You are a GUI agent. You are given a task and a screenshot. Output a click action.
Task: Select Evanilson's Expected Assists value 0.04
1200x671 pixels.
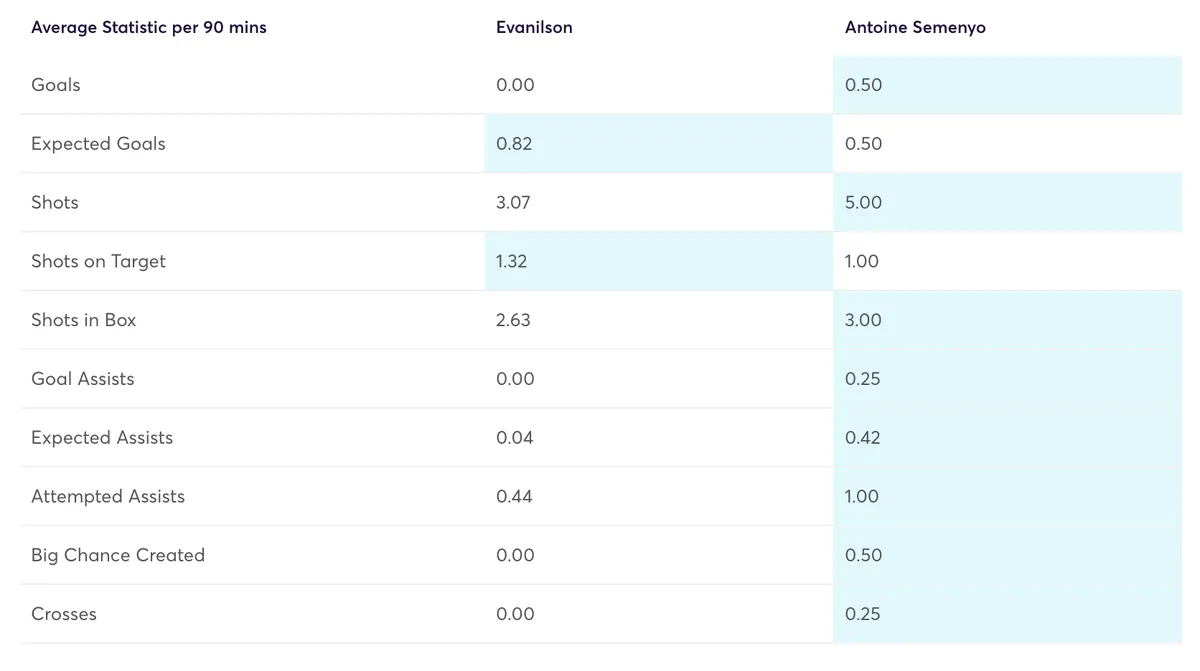[x=515, y=438]
